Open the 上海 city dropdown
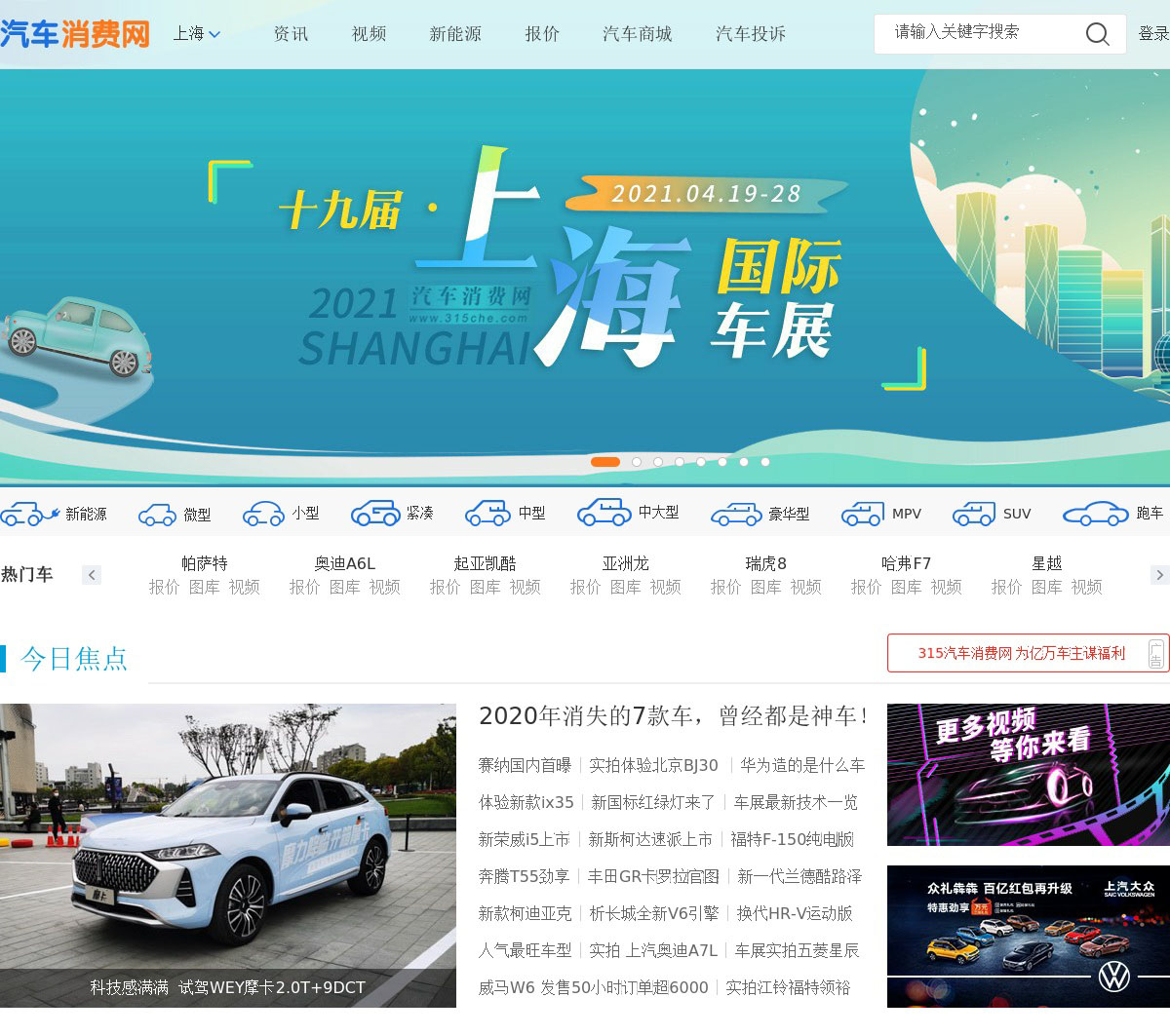This screenshot has height=1036, width=1170. [x=197, y=34]
